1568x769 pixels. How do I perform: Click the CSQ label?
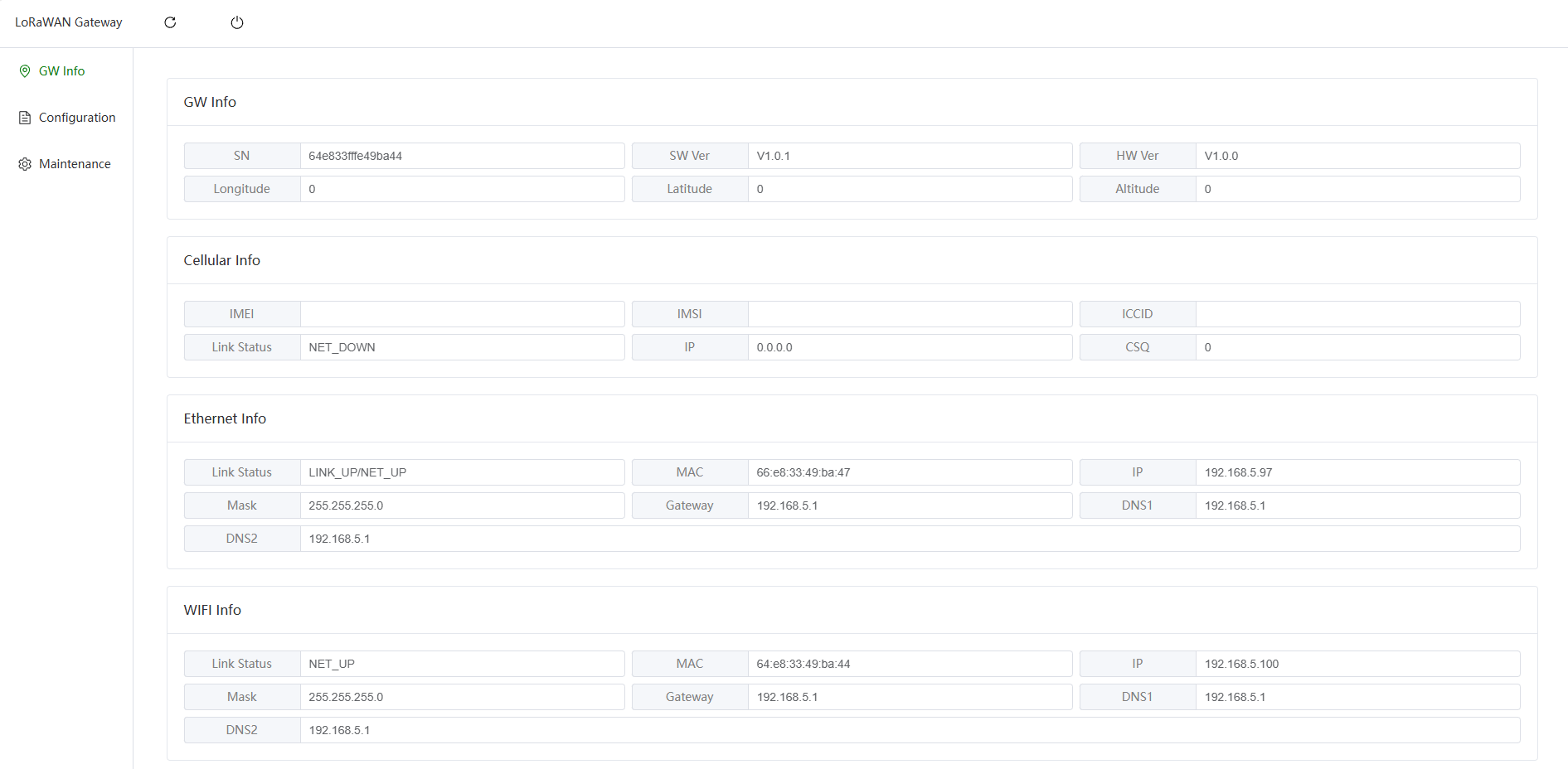[x=1138, y=347]
